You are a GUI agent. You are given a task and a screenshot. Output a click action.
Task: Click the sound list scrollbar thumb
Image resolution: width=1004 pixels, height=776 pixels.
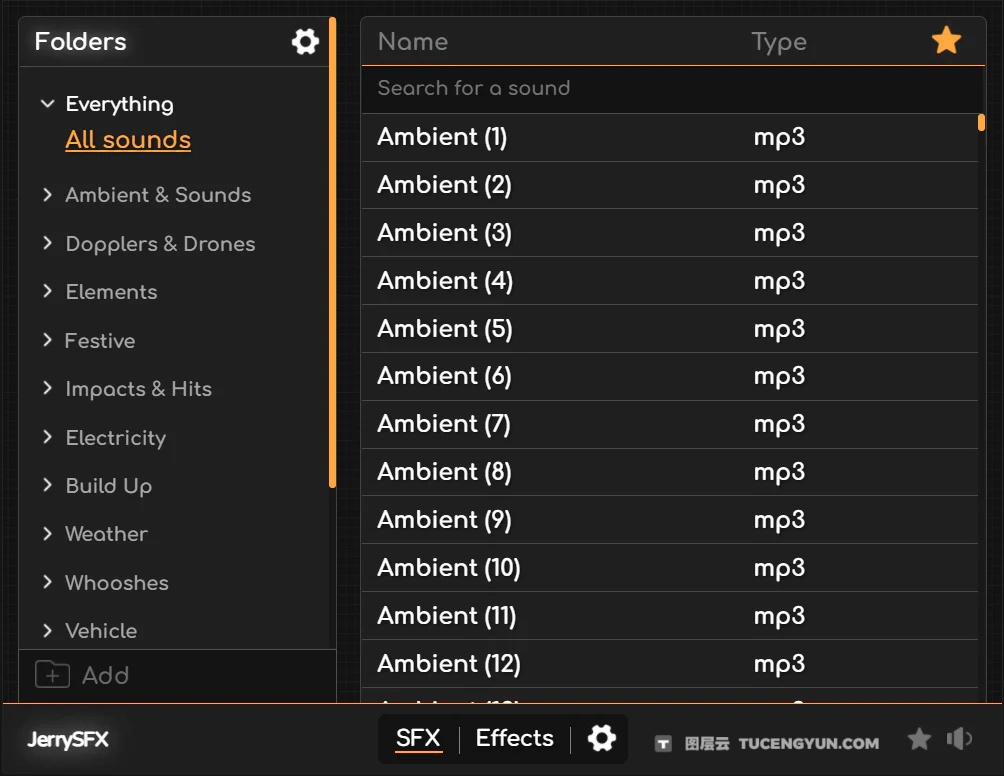[x=981, y=122]
